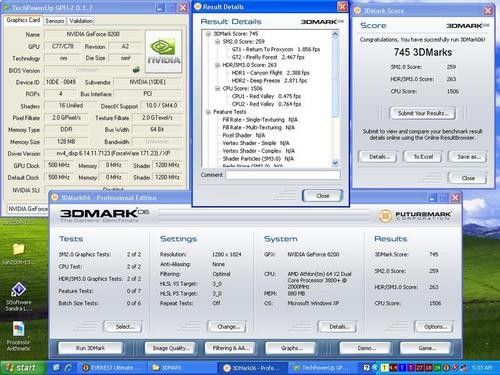
Task: Click the yellow T tray icon
Action: coord(384,368)
